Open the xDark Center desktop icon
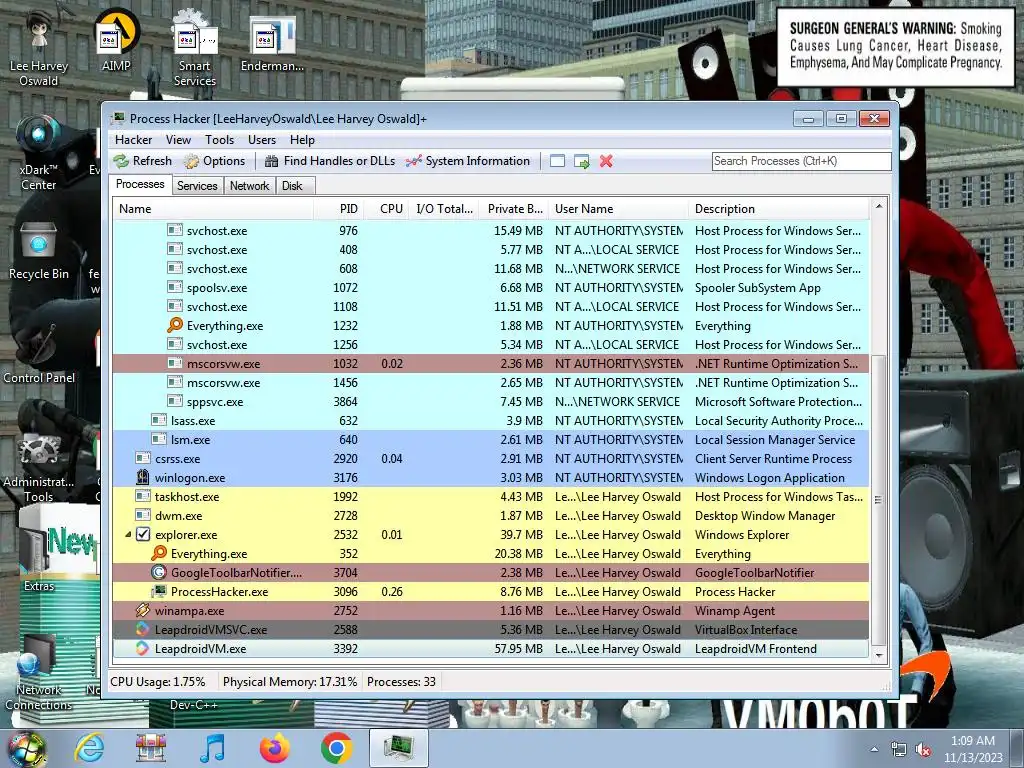 [x=39, y=152]
